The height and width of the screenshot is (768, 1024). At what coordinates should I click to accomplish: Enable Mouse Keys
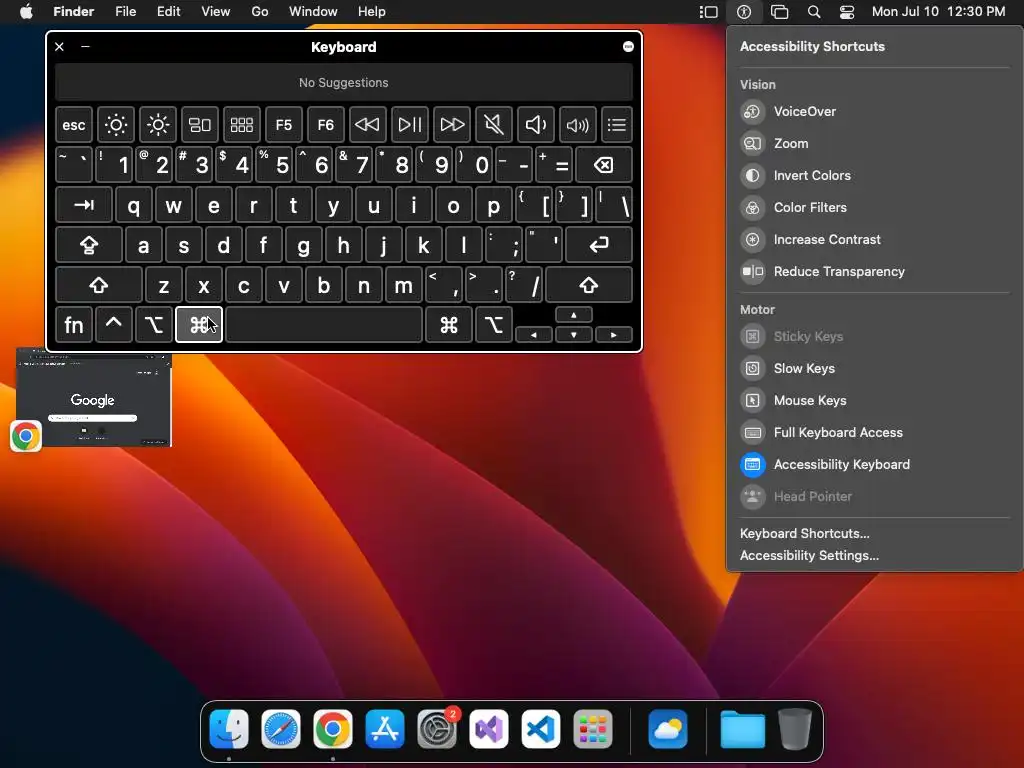874,400
